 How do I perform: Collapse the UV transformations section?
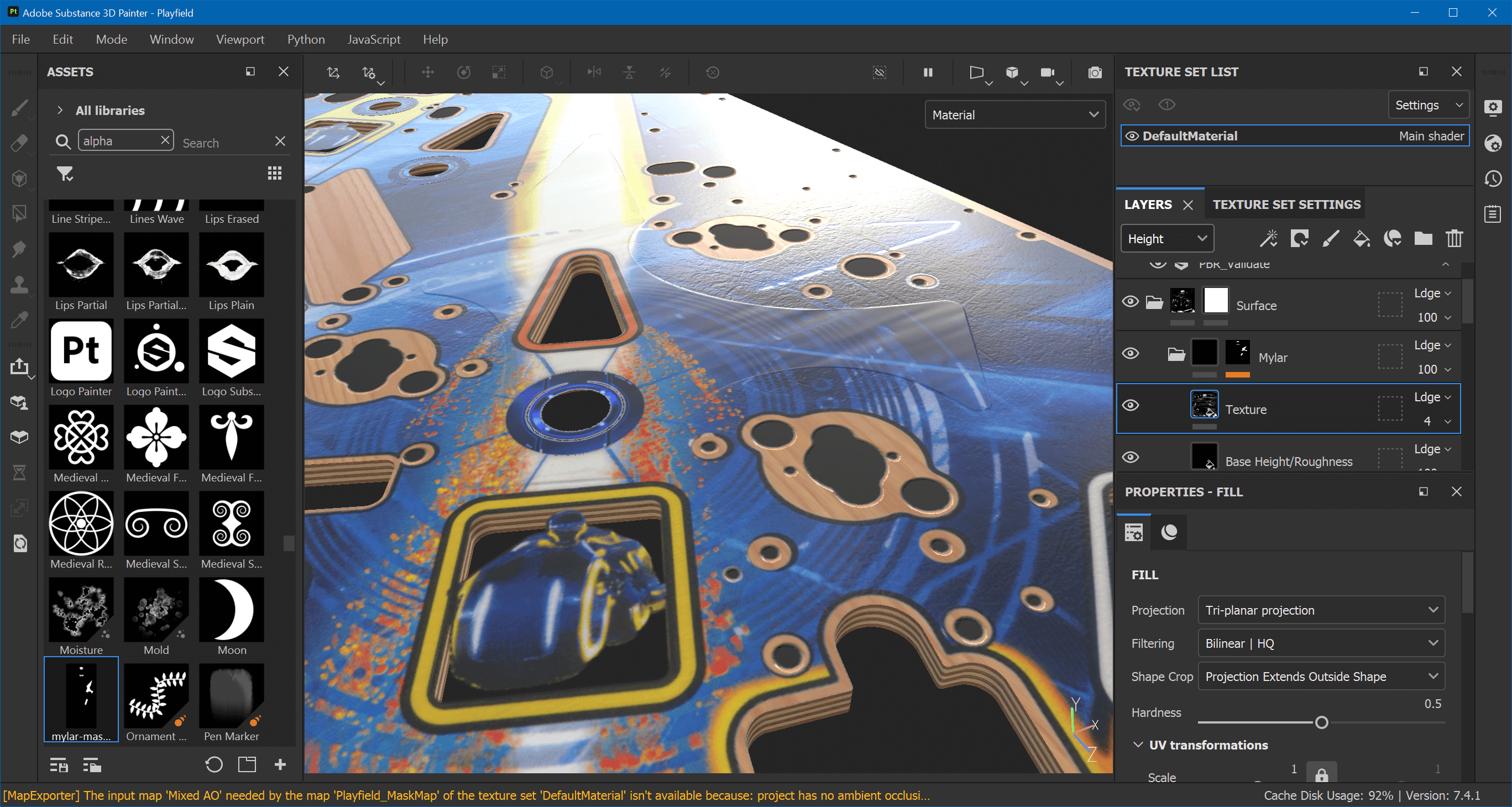tap(1138, 744)
